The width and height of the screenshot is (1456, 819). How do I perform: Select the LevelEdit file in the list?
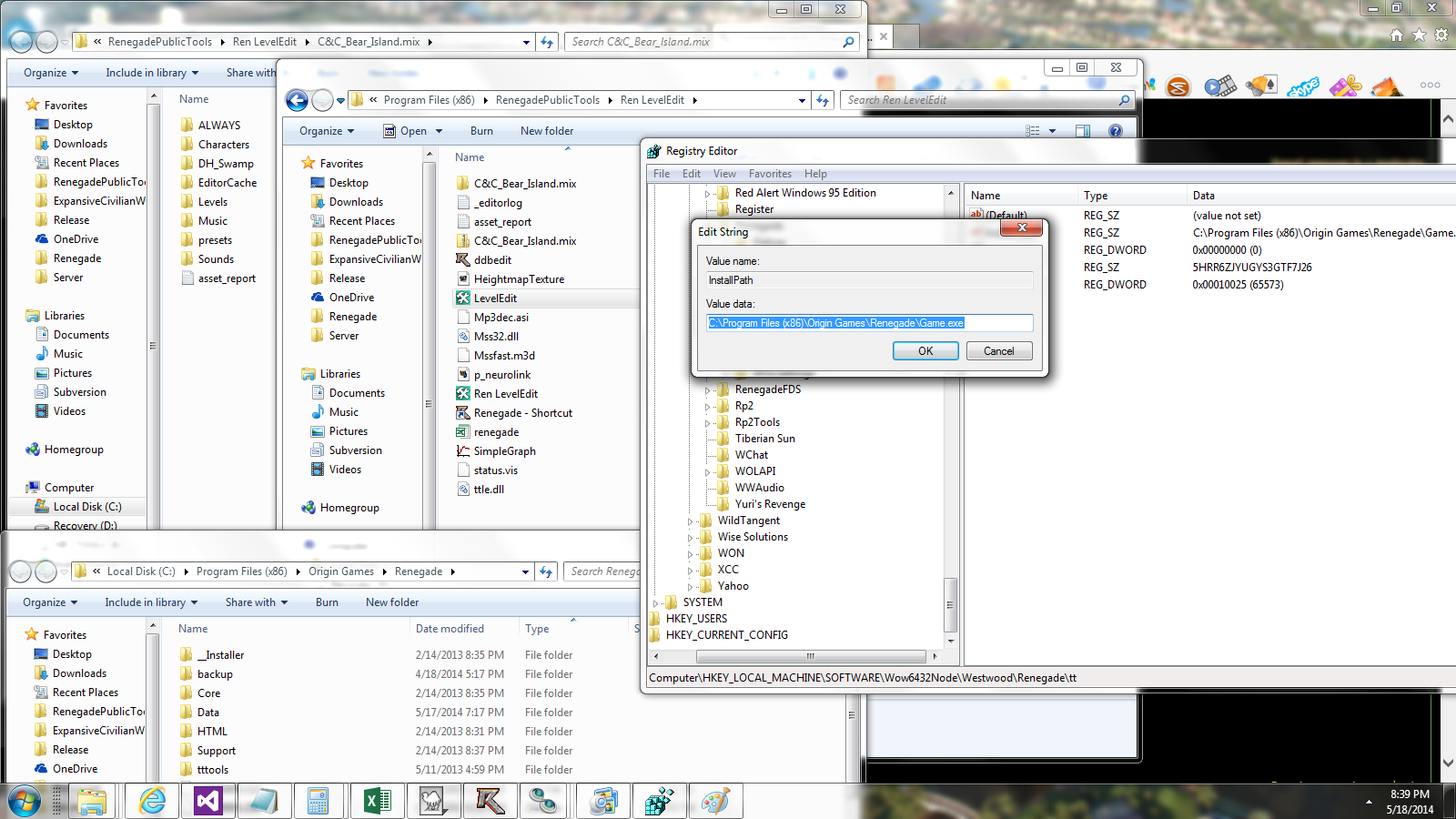click(x=495, y=298)
